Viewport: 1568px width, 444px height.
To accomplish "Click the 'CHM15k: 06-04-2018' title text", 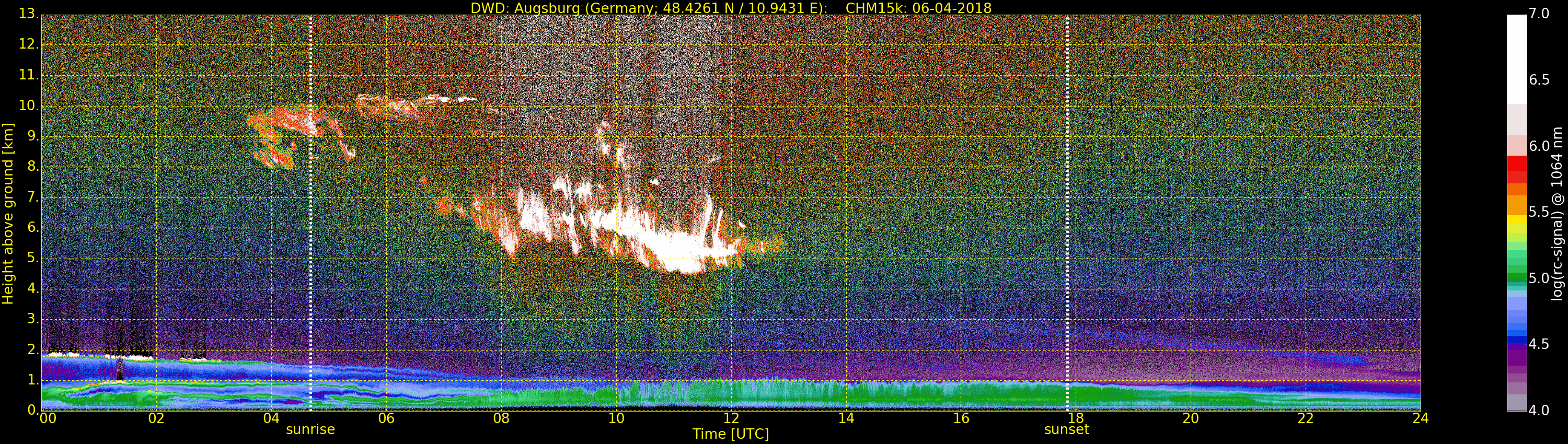I will (x=918, y=8).
